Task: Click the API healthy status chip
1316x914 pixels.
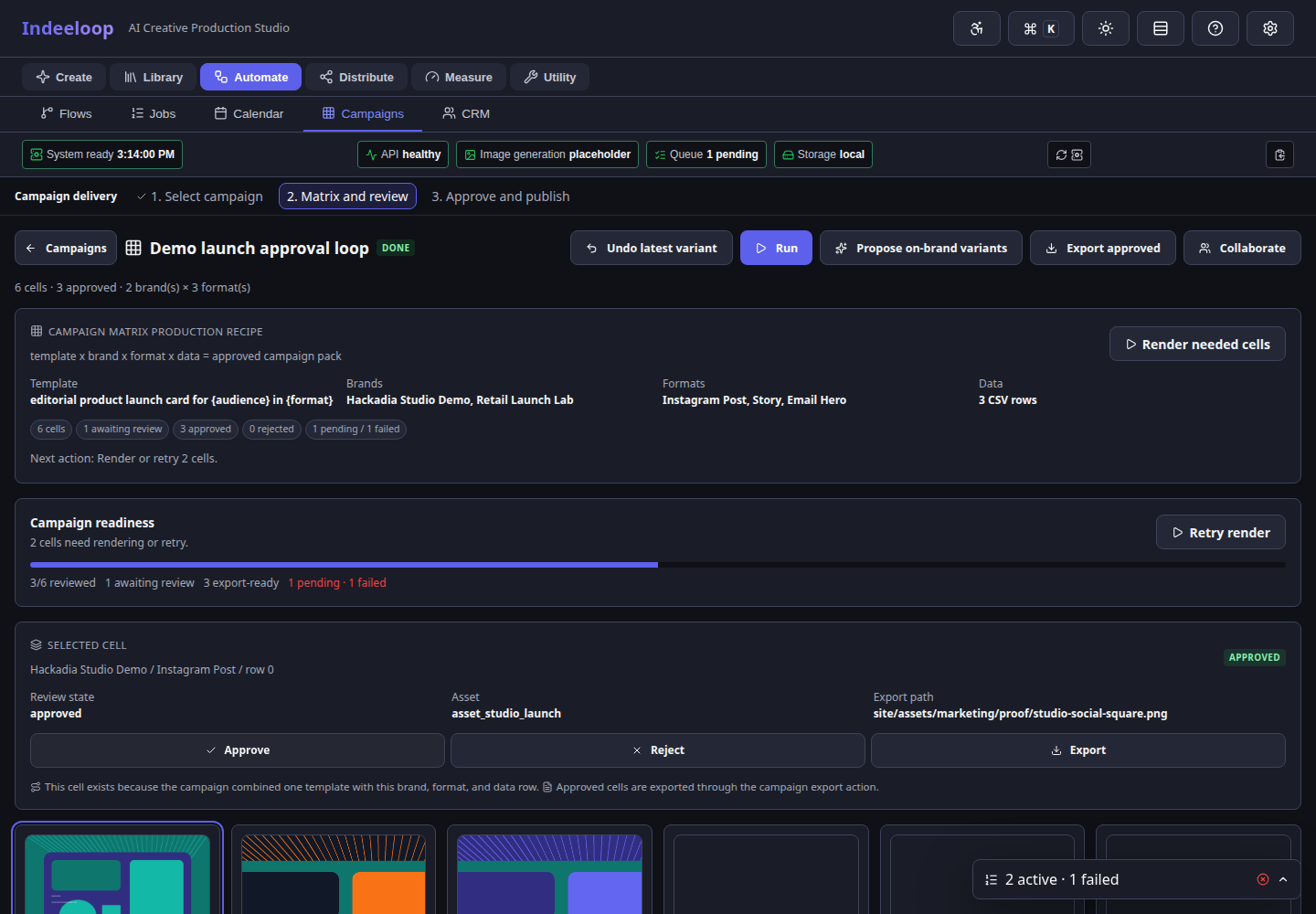Action: point(403,154)
